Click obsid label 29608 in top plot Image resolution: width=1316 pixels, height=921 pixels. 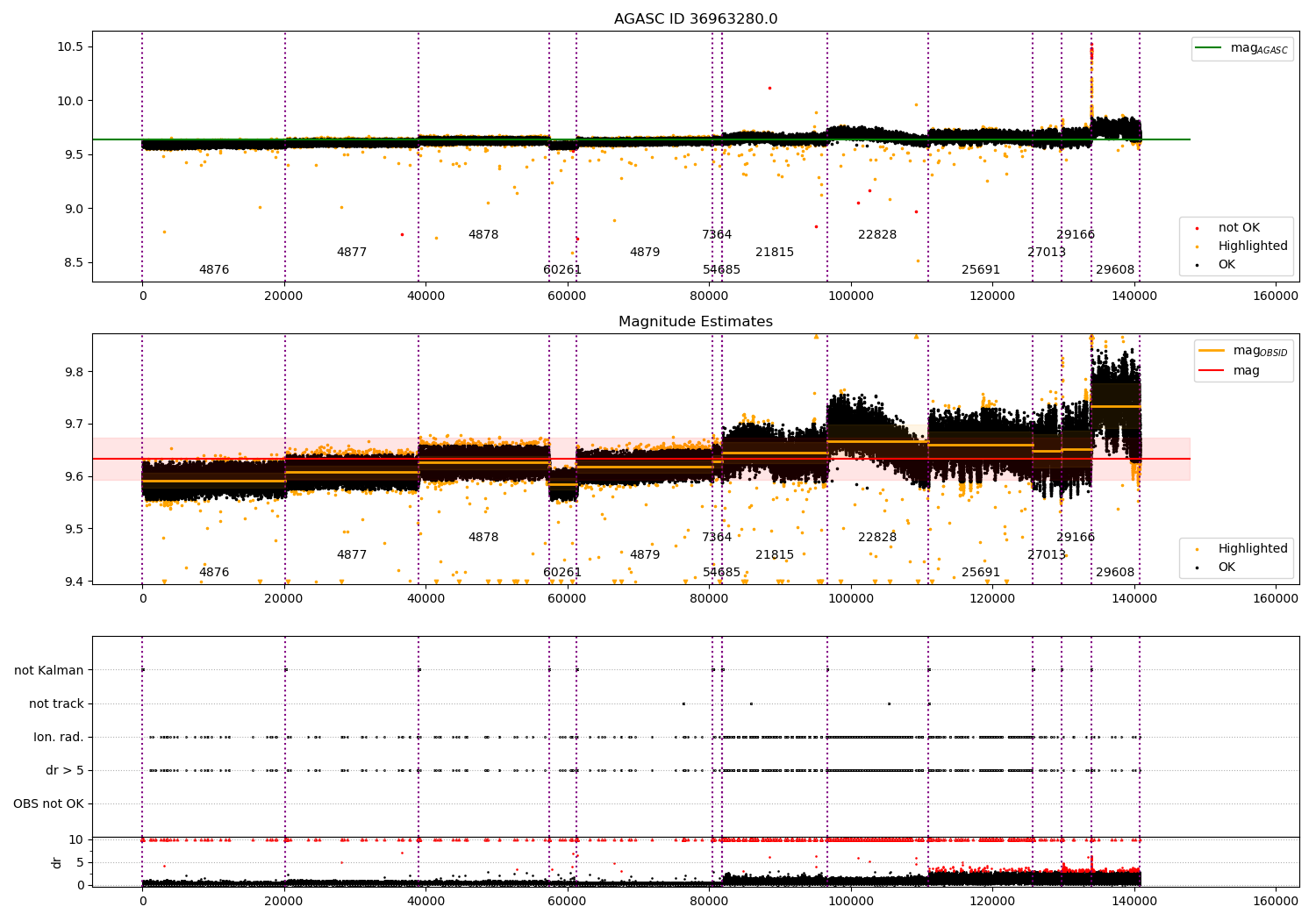pos(1115,270)
